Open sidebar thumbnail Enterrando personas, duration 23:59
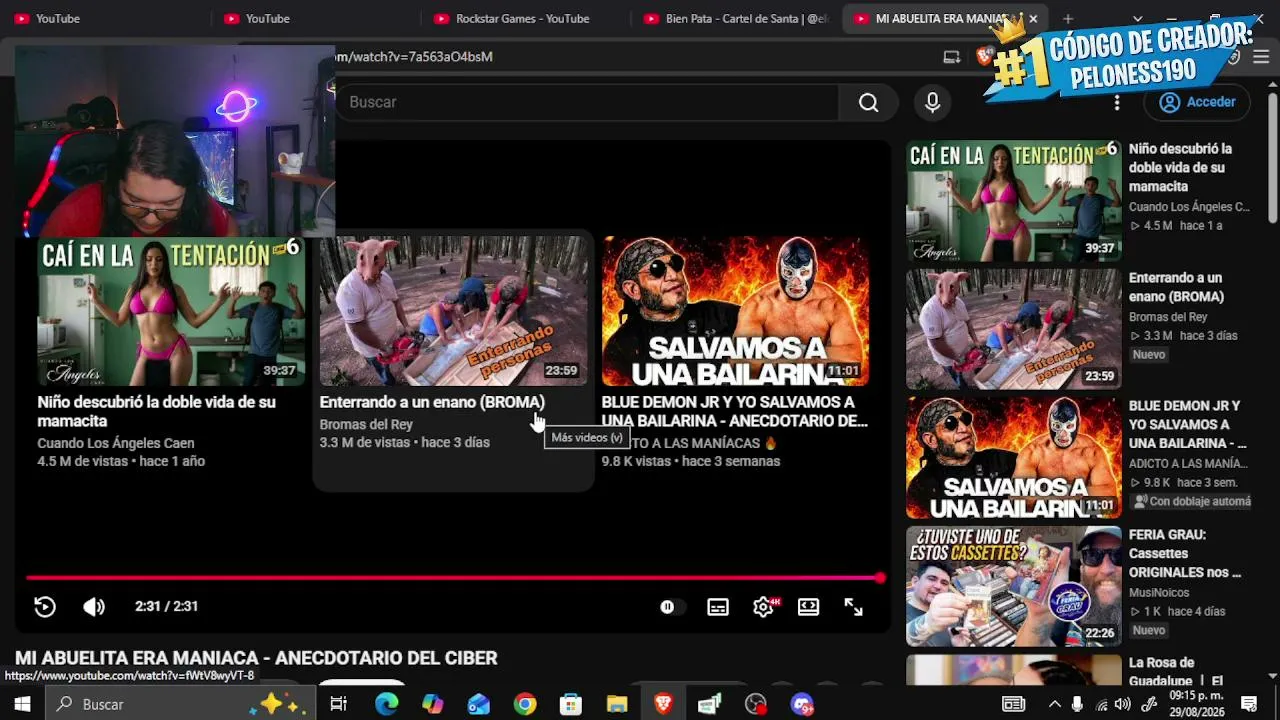 [1014, 329]
